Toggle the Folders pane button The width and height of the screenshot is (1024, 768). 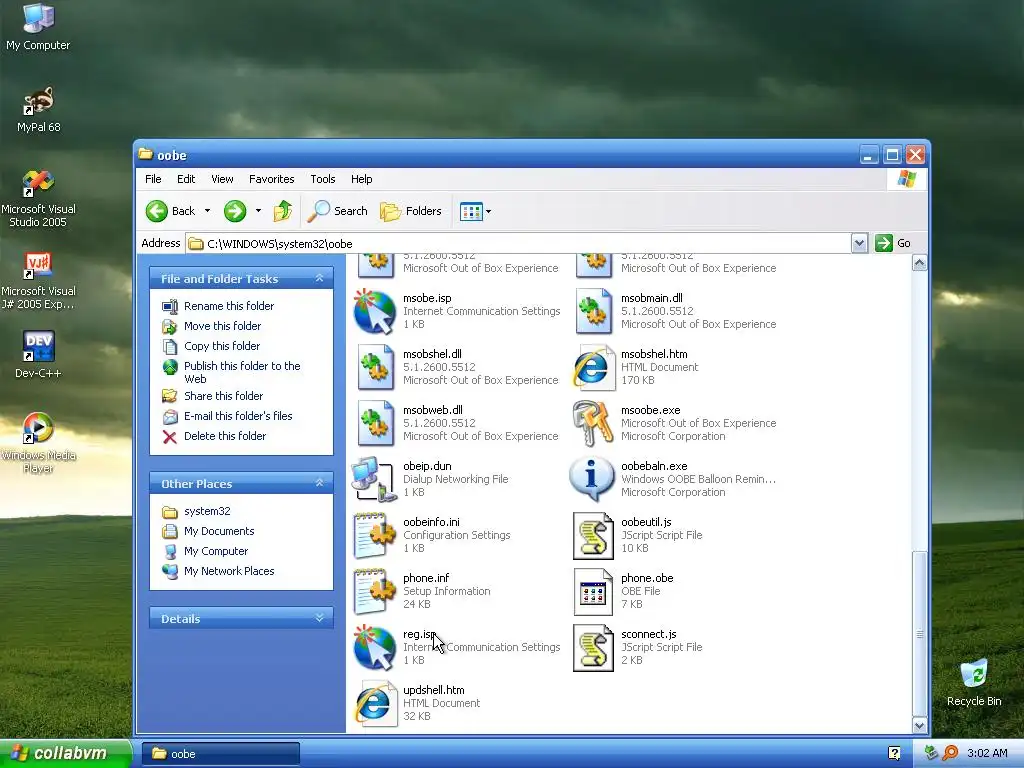[411, 211]
